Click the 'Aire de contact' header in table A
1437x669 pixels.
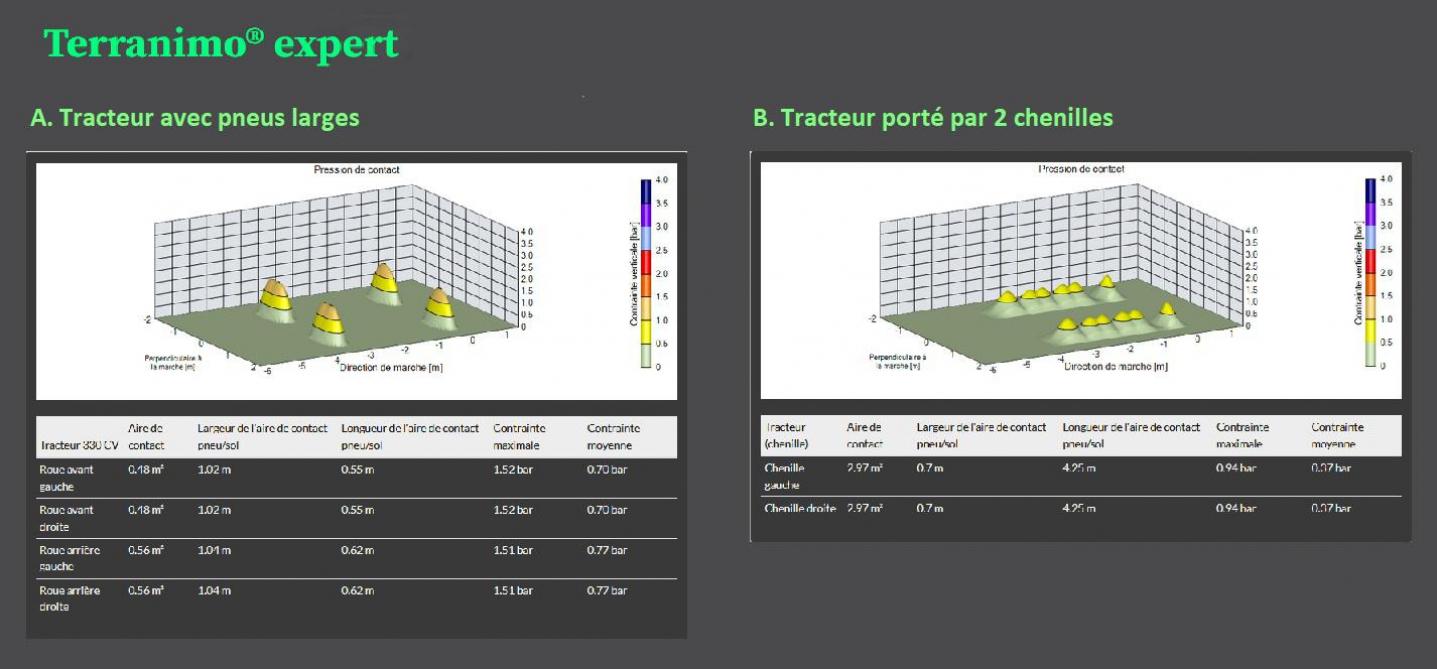pyautogui.click(x=147, y=436)
